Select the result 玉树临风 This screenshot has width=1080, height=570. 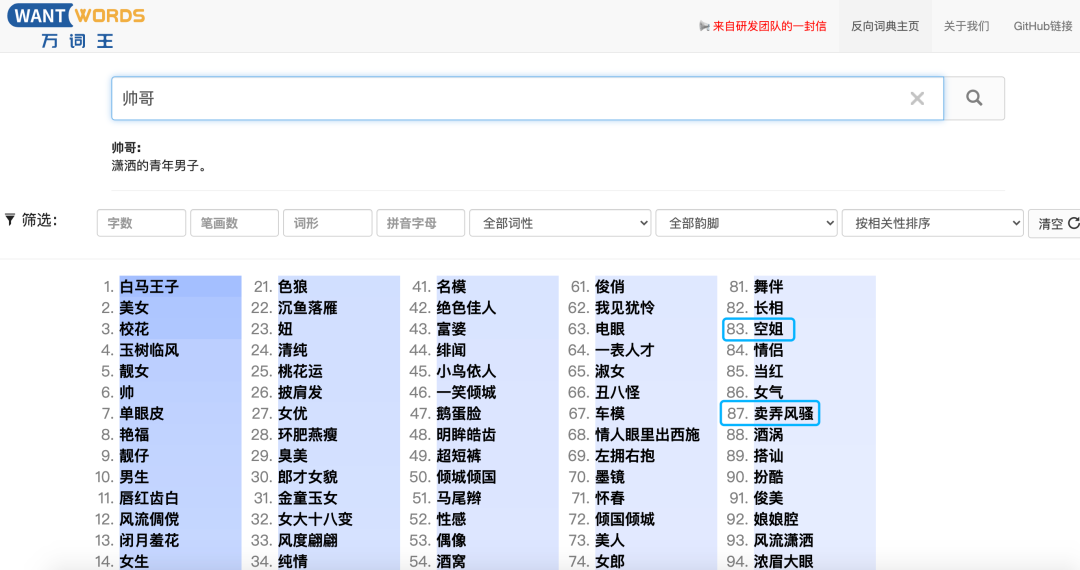(x=149, y=350)
